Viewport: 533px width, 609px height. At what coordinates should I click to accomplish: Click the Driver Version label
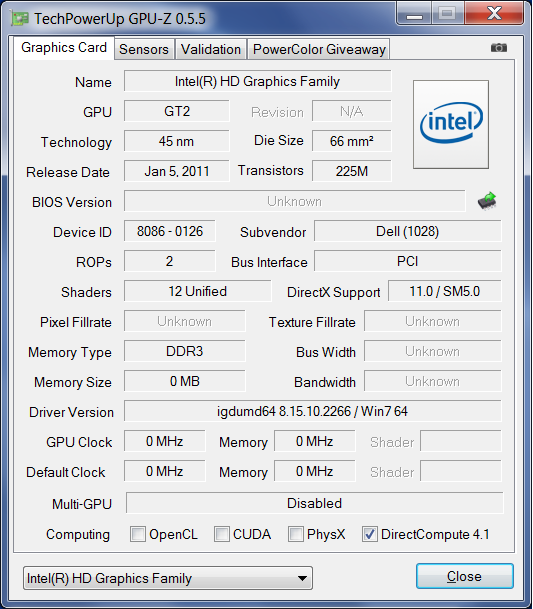(71, 412)
